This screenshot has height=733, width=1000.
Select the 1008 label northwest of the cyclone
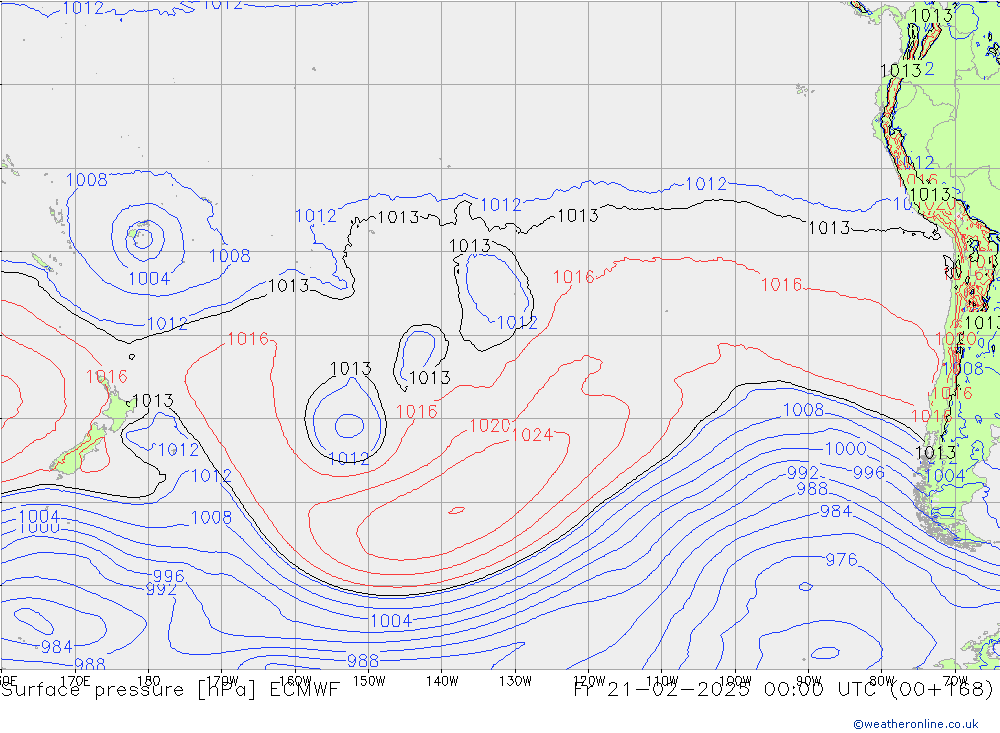[x=87, y=180]
